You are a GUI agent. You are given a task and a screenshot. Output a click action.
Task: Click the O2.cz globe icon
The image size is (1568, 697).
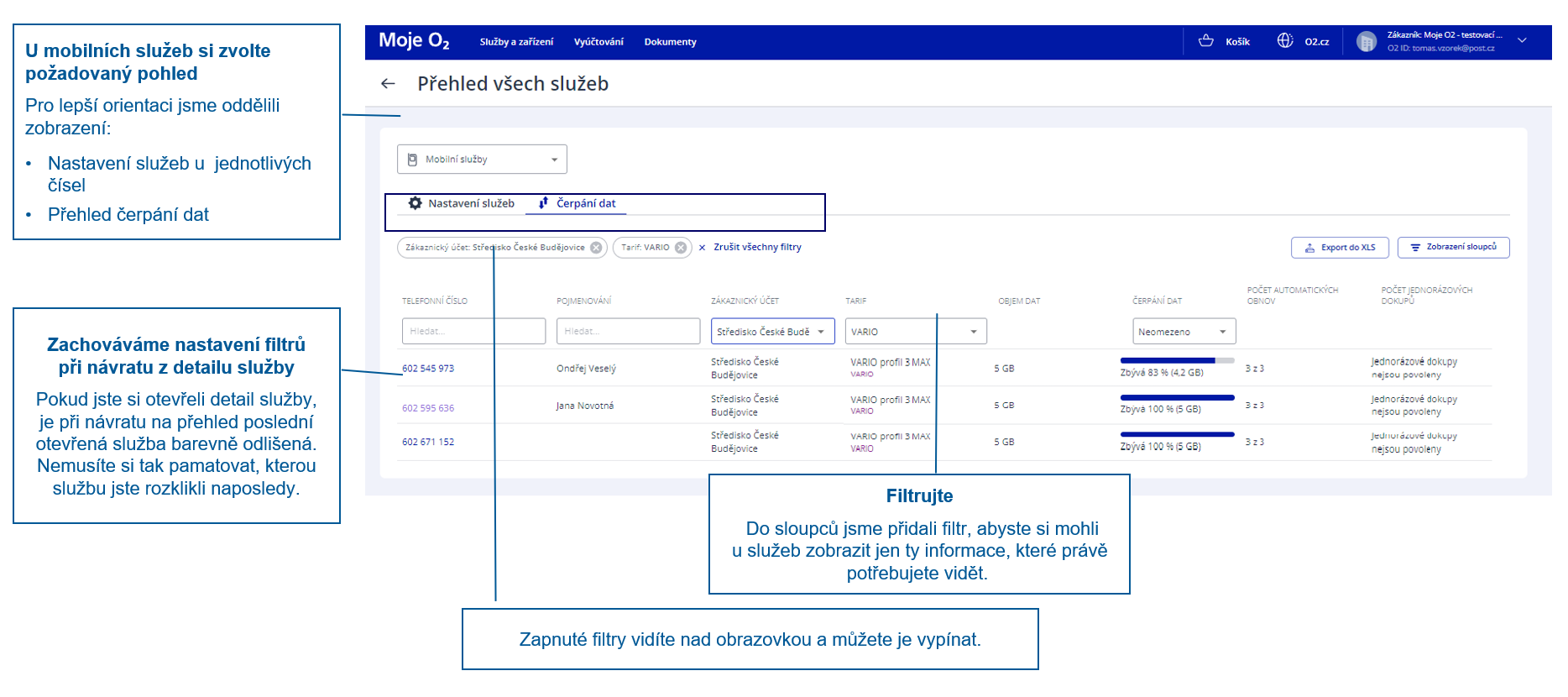click(x=1285, y=41)
